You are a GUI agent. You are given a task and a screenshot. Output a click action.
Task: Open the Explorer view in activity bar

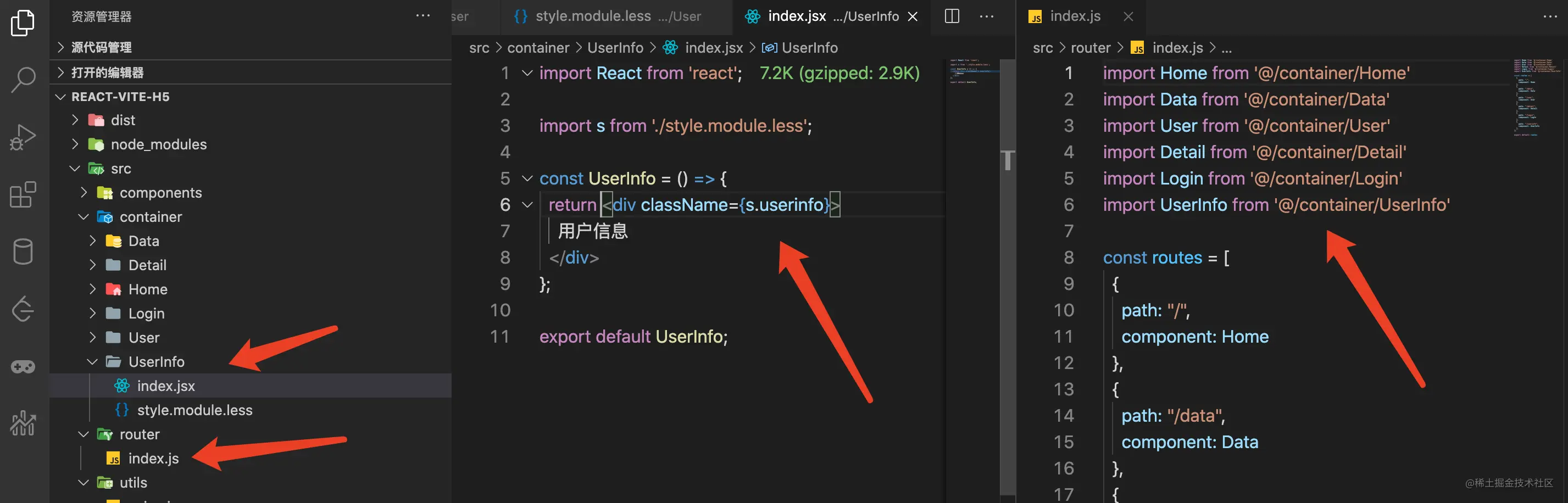click(x=23, y=23)
